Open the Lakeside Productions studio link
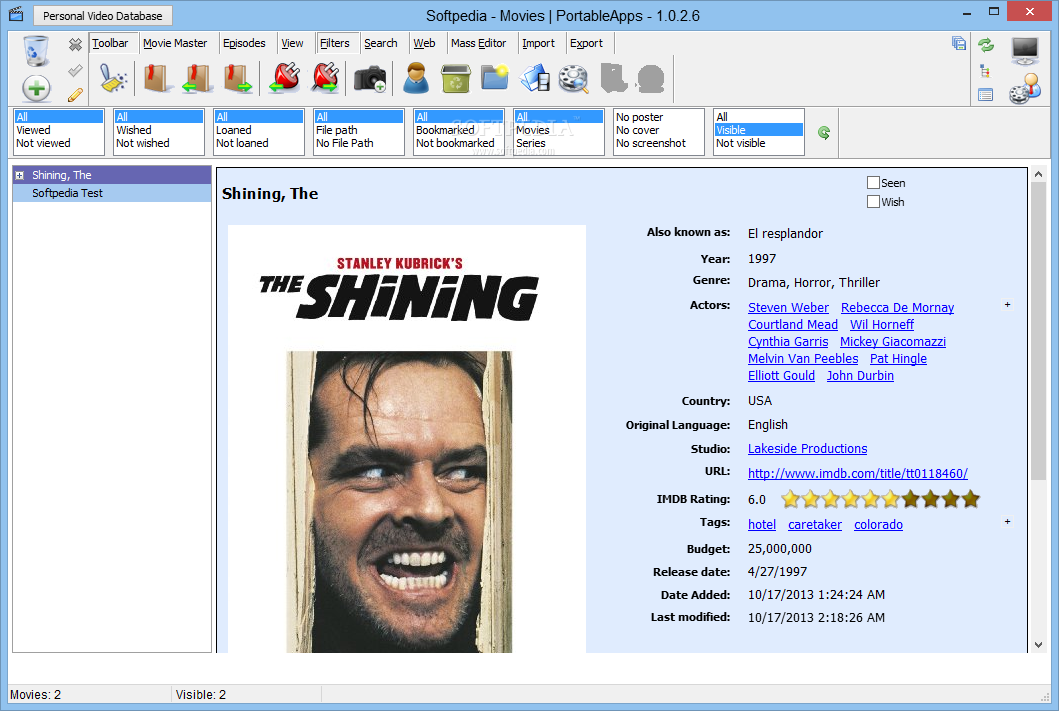Screen dimensions: 1059x711 coord(807,448)
